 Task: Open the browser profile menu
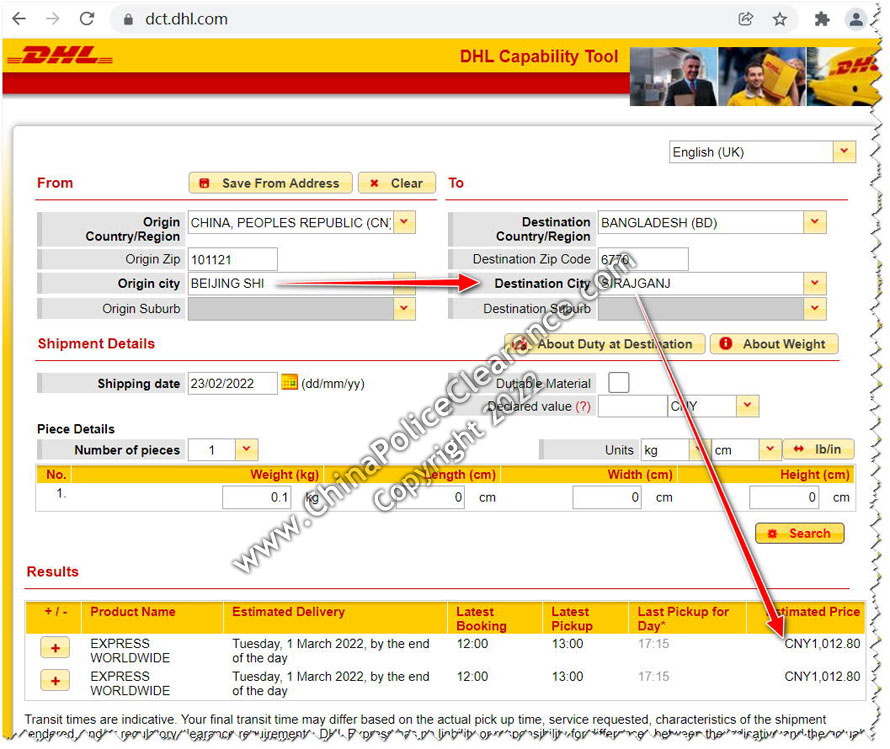tap(855, 19)
